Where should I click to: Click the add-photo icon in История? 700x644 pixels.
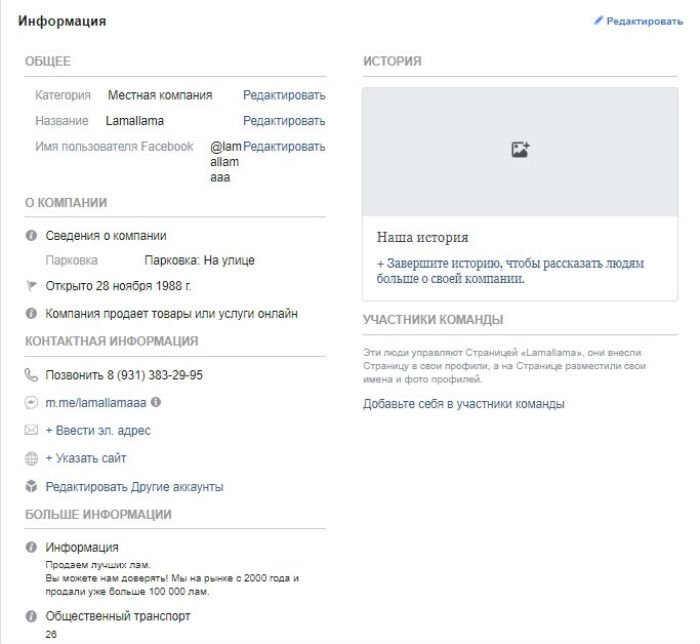tap(519, 150)
